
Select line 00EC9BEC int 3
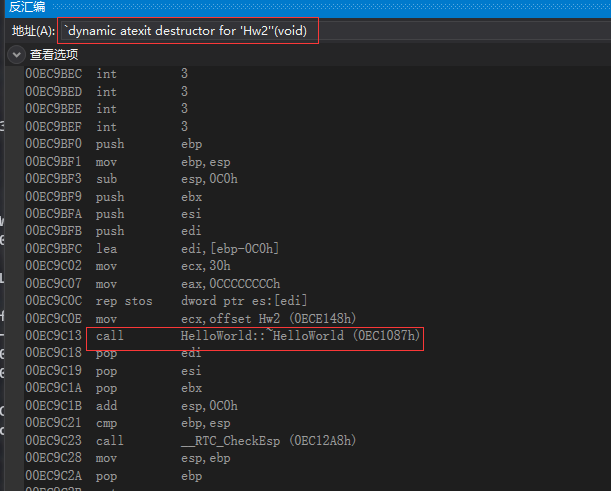click(x=107, y=74)
